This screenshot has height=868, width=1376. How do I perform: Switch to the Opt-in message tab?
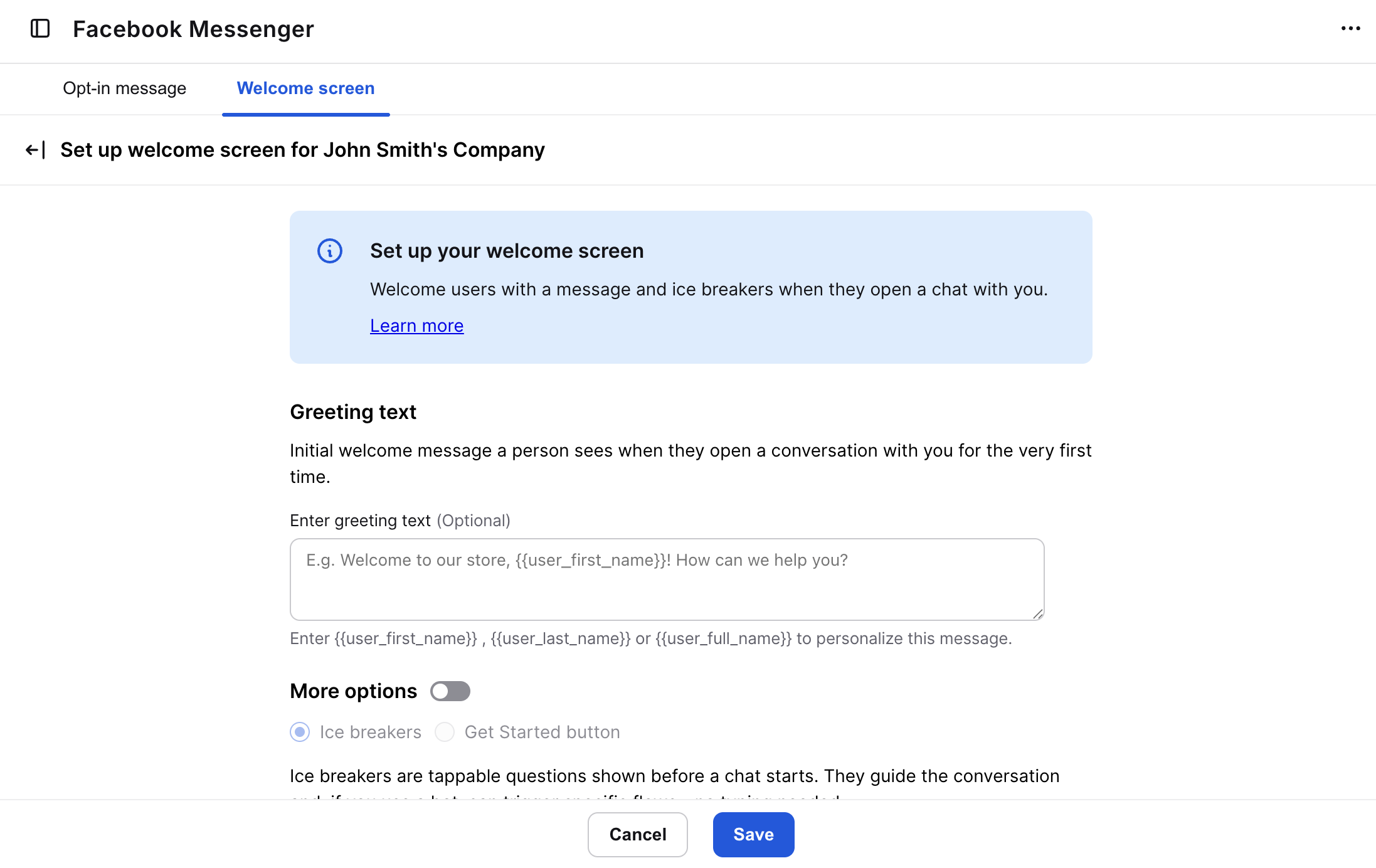coord(124,88)
